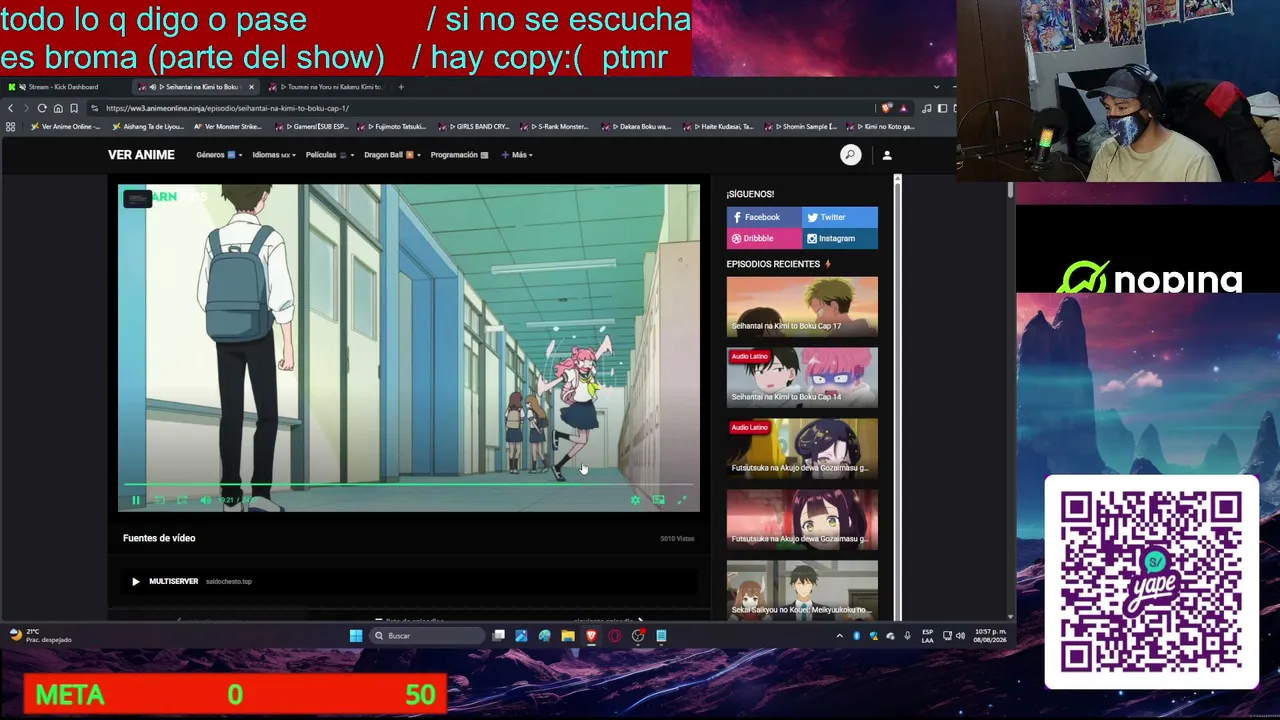Screen dimensions: 1280x720
Task: Open the taskbar clock and date
Action: [x=990, y=636]
